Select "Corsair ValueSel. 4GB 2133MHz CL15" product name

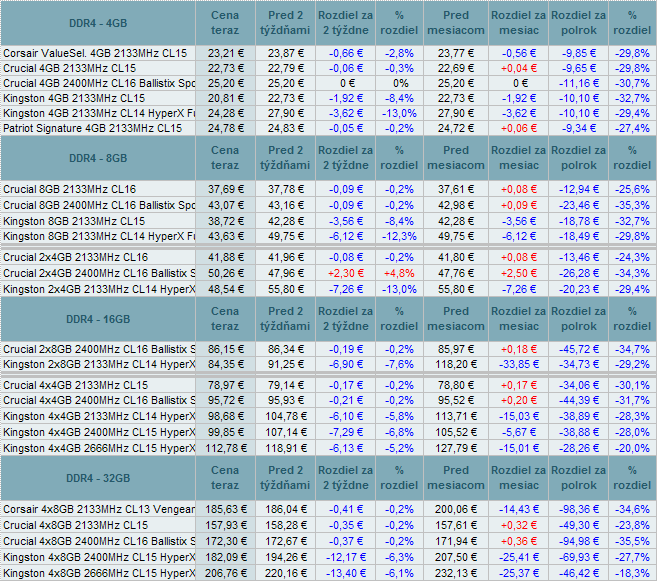pos(95,53)
